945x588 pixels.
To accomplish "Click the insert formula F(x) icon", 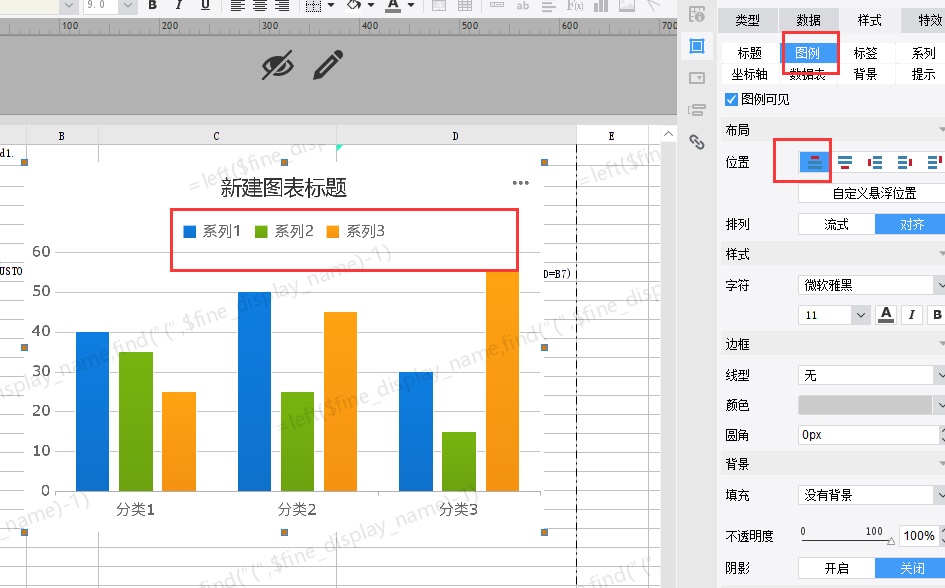I will click(x=575, y=6).
